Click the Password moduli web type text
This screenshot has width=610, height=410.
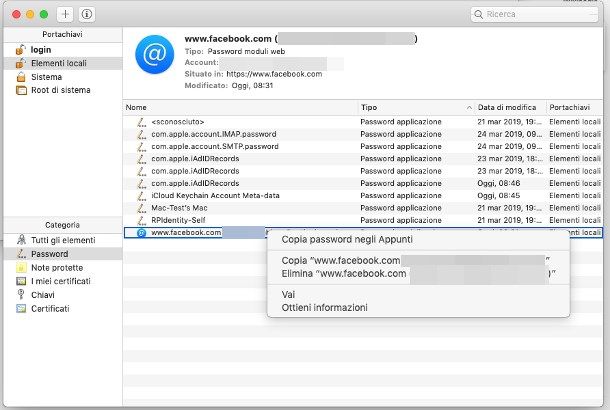coord(246,51)
